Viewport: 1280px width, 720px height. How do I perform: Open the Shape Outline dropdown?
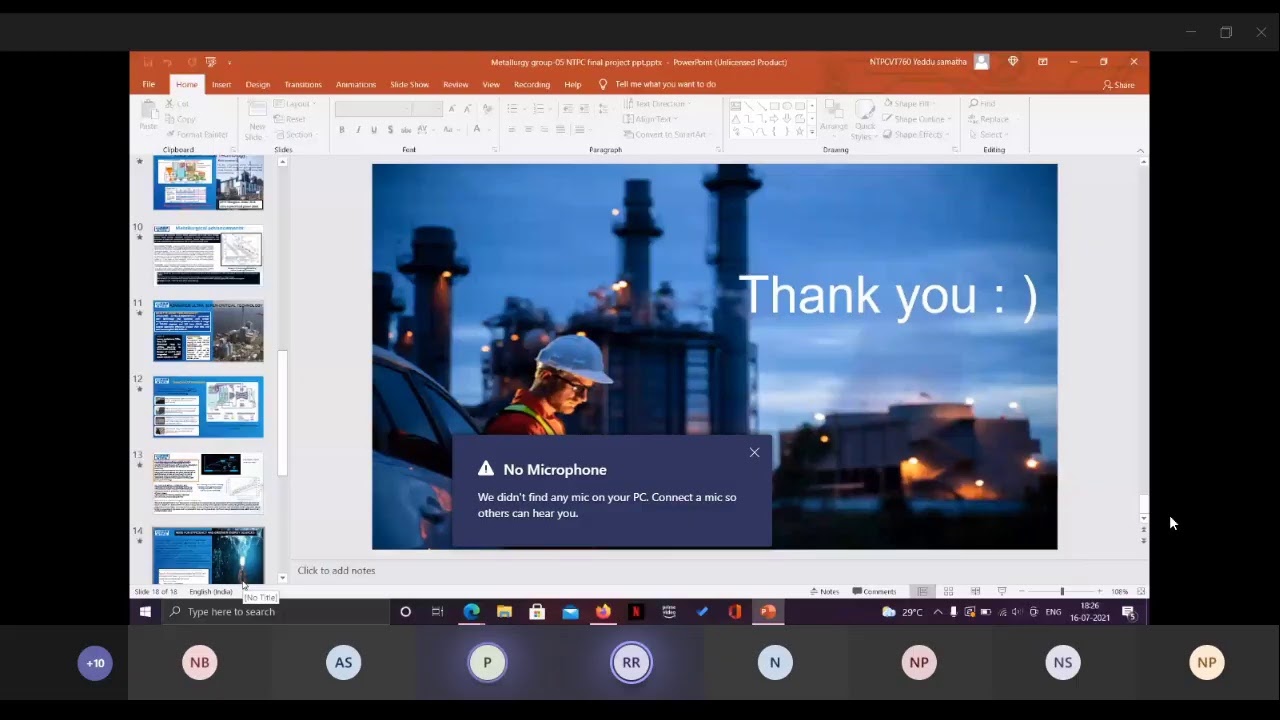pyautogui.click(x=915, y=119)
